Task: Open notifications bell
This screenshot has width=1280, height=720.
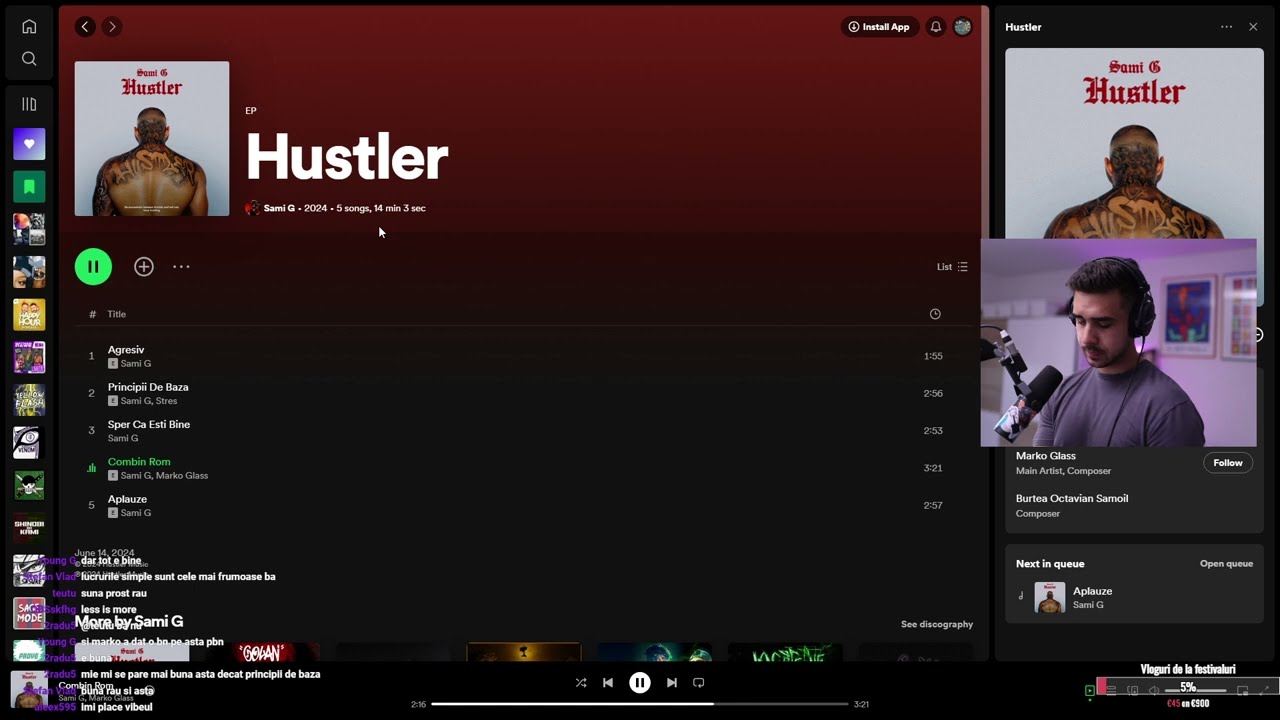Action: click(936, 27)
